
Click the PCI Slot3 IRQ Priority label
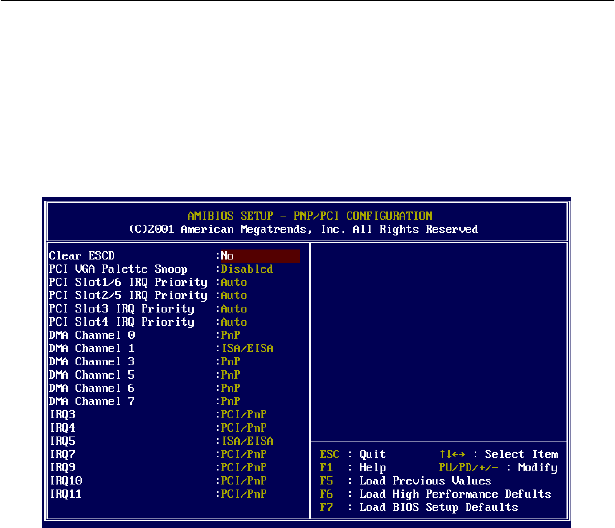coord(122,309)
